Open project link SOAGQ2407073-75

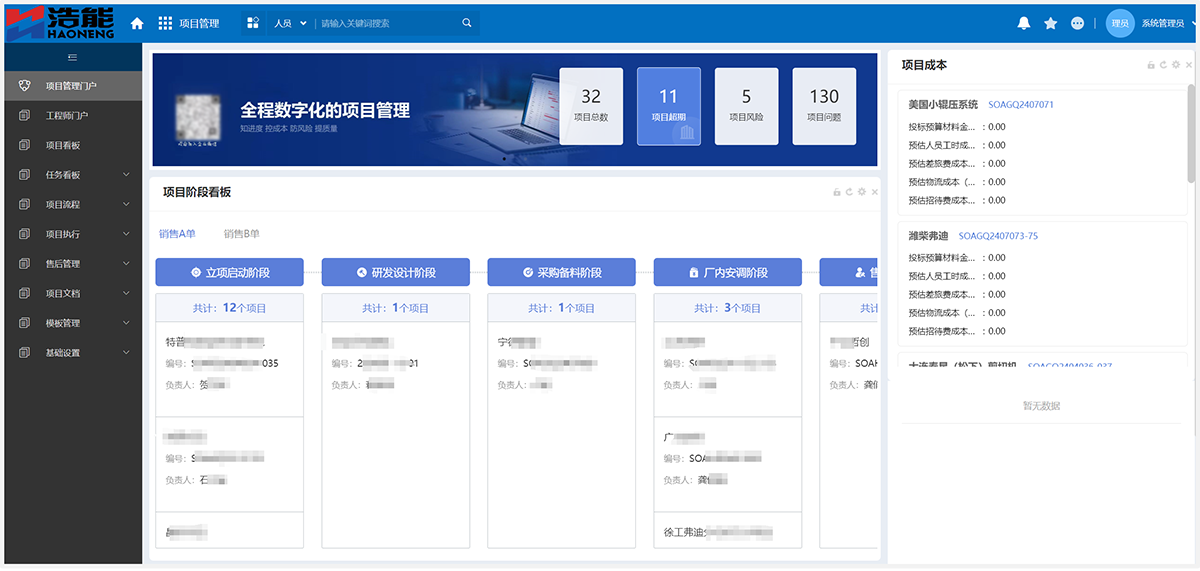click(998, 236)
